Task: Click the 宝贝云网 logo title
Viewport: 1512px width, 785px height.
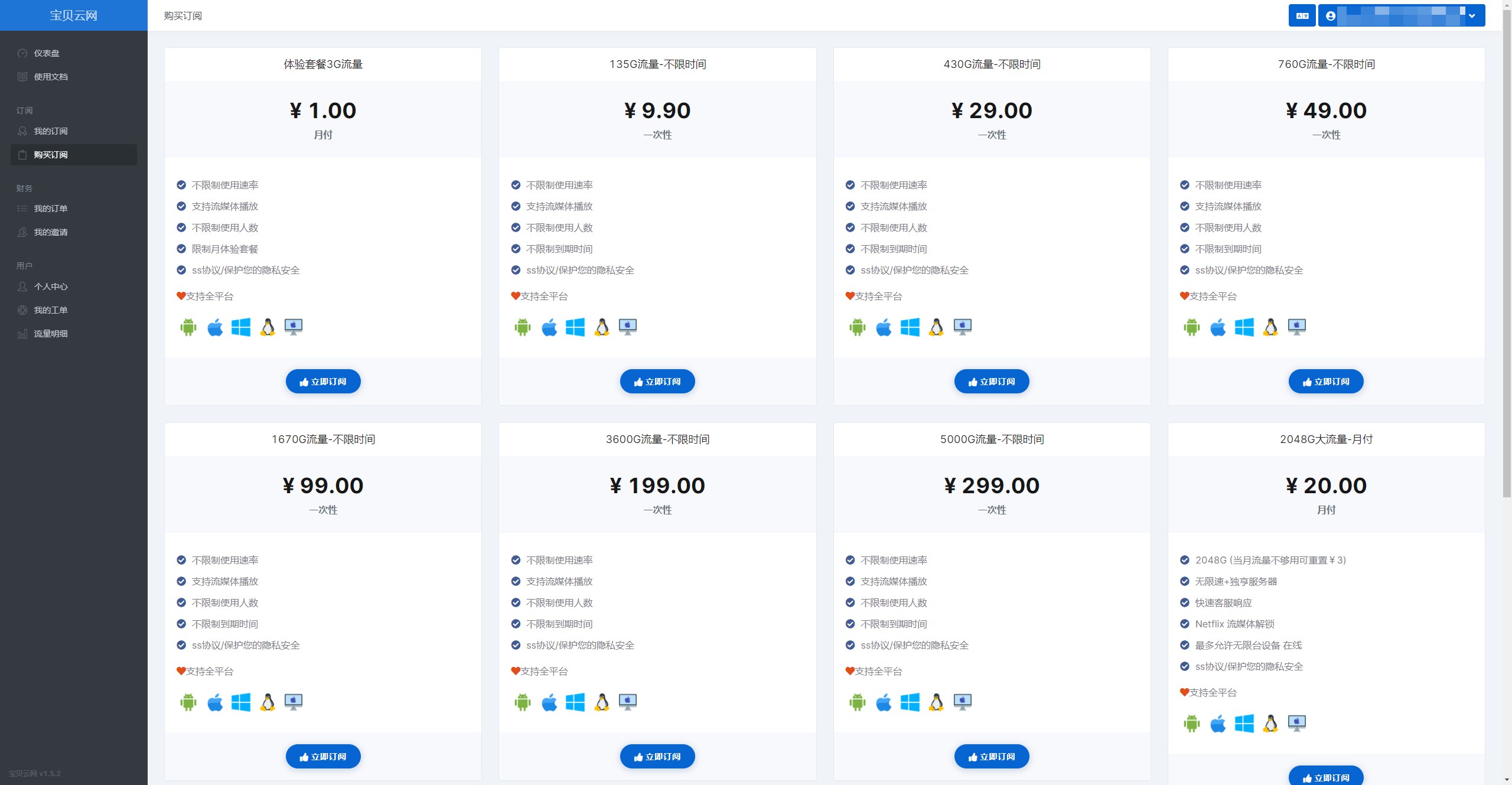Action: point(73,15)
